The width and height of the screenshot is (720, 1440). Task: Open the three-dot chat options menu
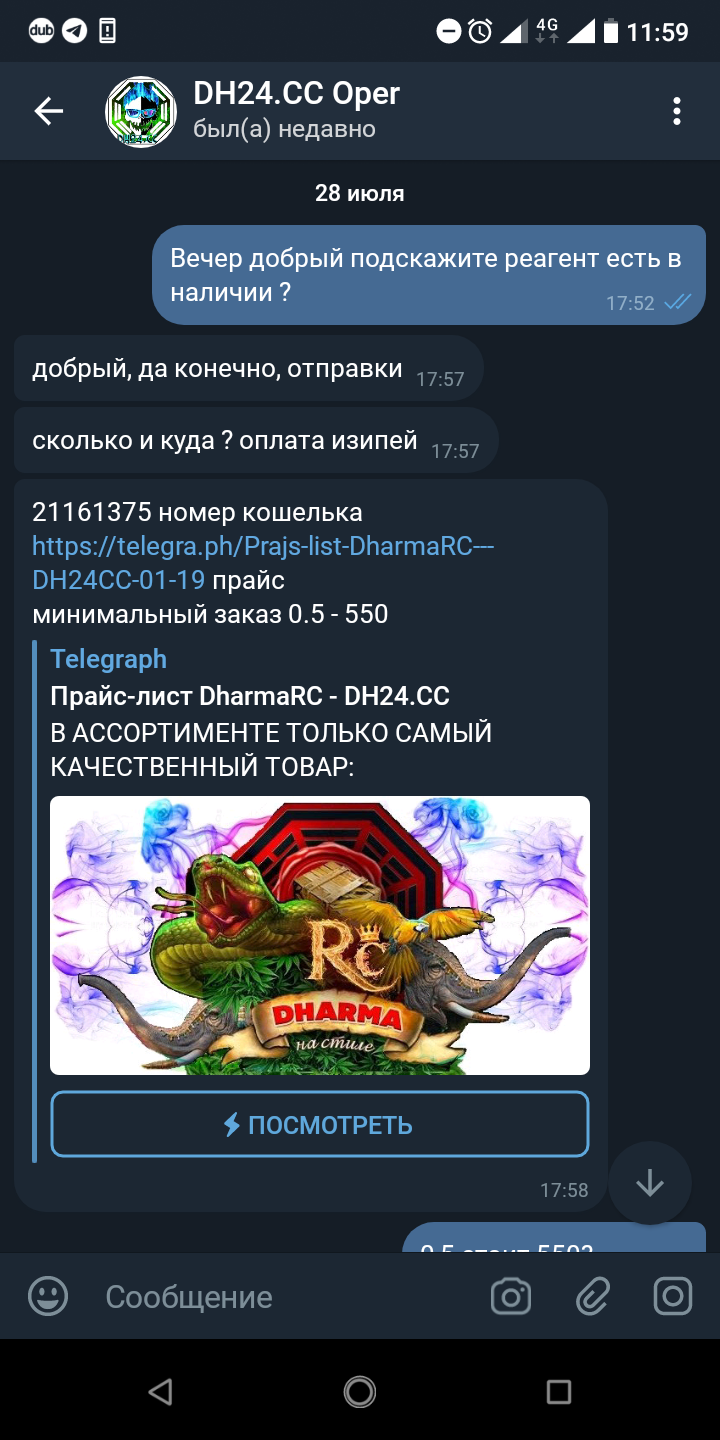click(677, 111)
